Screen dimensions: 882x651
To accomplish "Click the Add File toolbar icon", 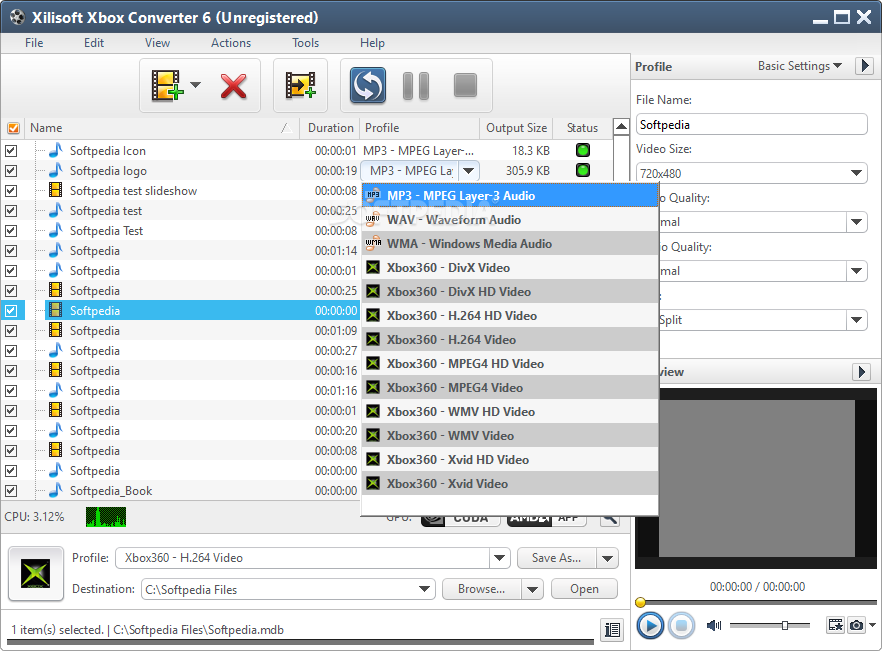I will point(167,86).
